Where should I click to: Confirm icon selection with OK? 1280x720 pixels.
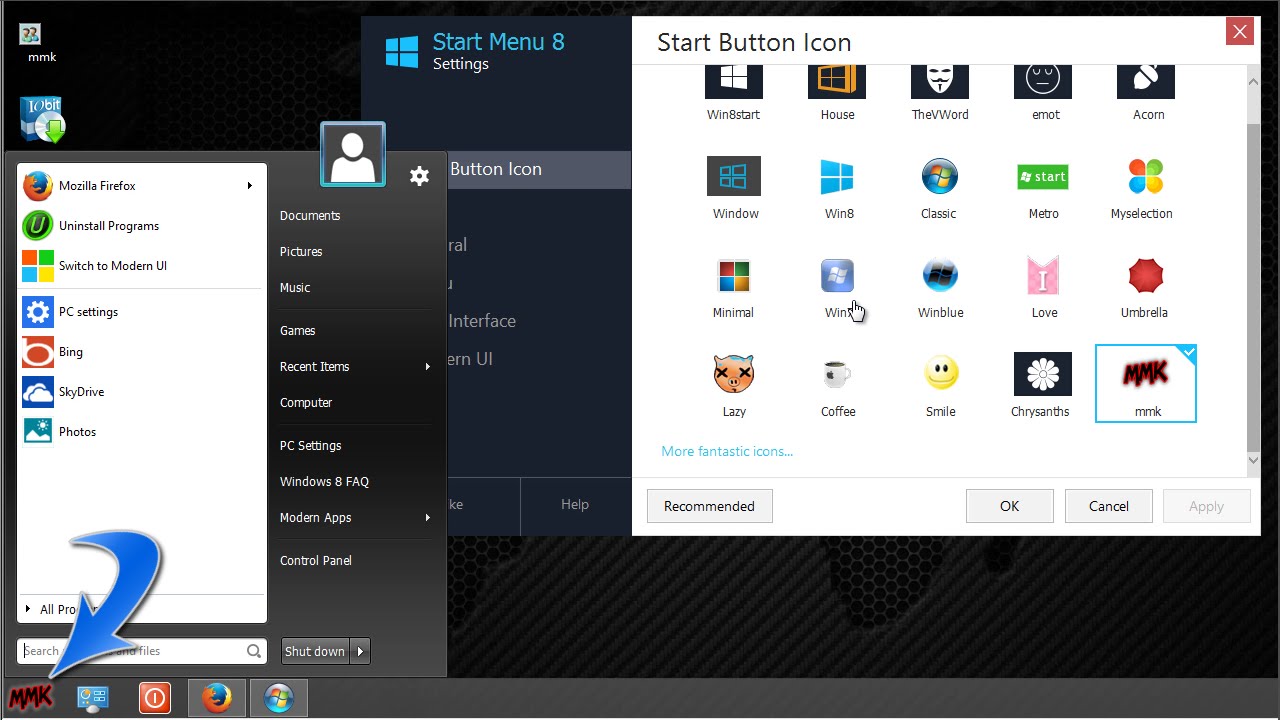(1009, 506)
